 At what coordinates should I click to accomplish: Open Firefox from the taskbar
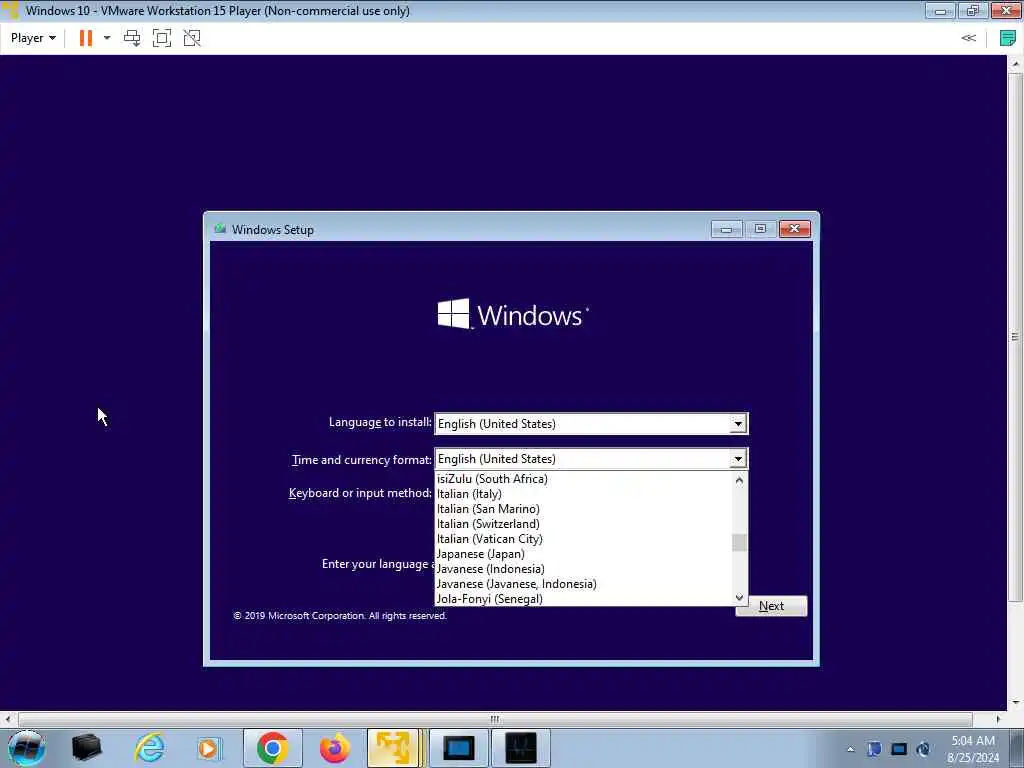[334, 748]
